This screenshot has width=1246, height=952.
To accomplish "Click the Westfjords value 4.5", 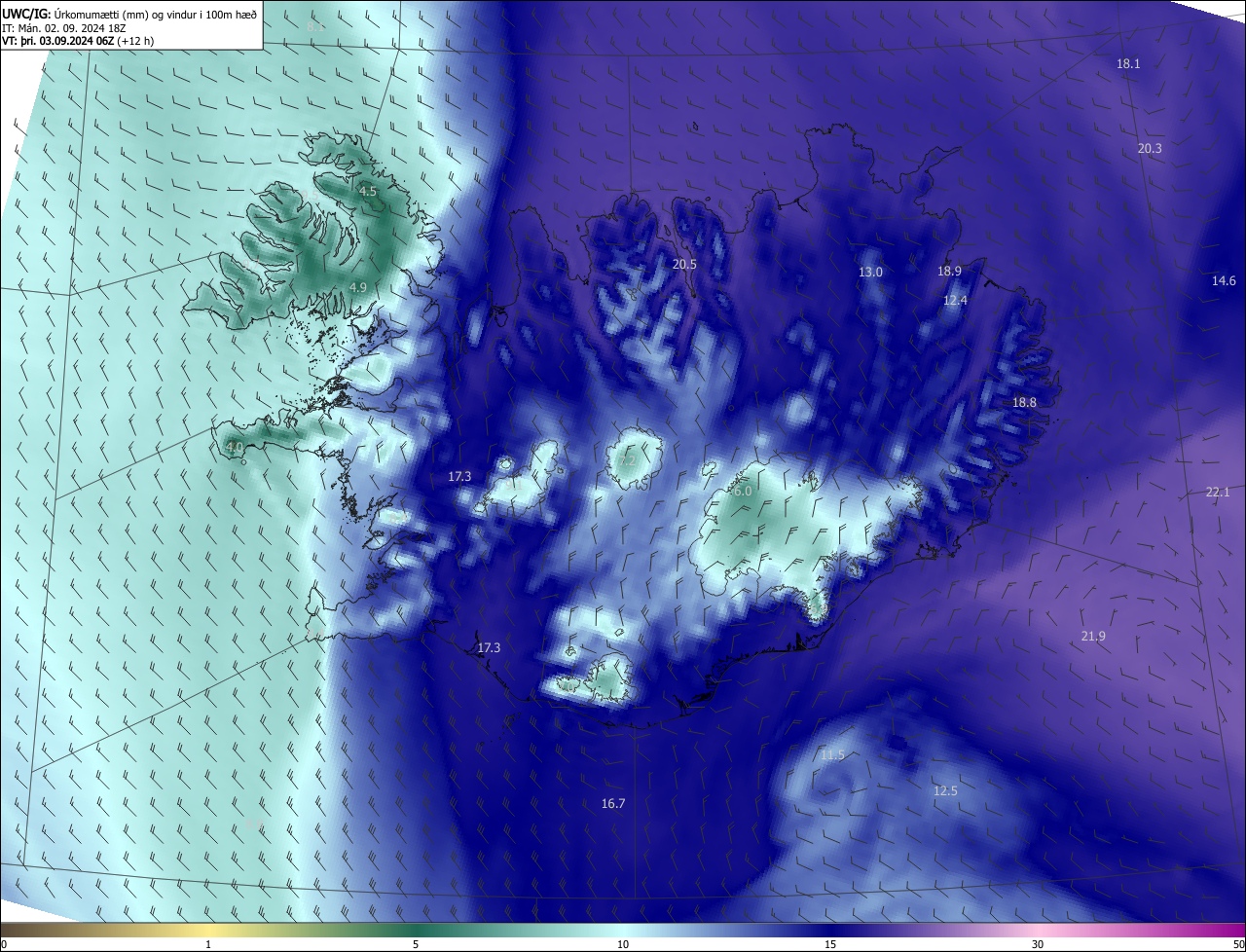I will pos(368,192).
